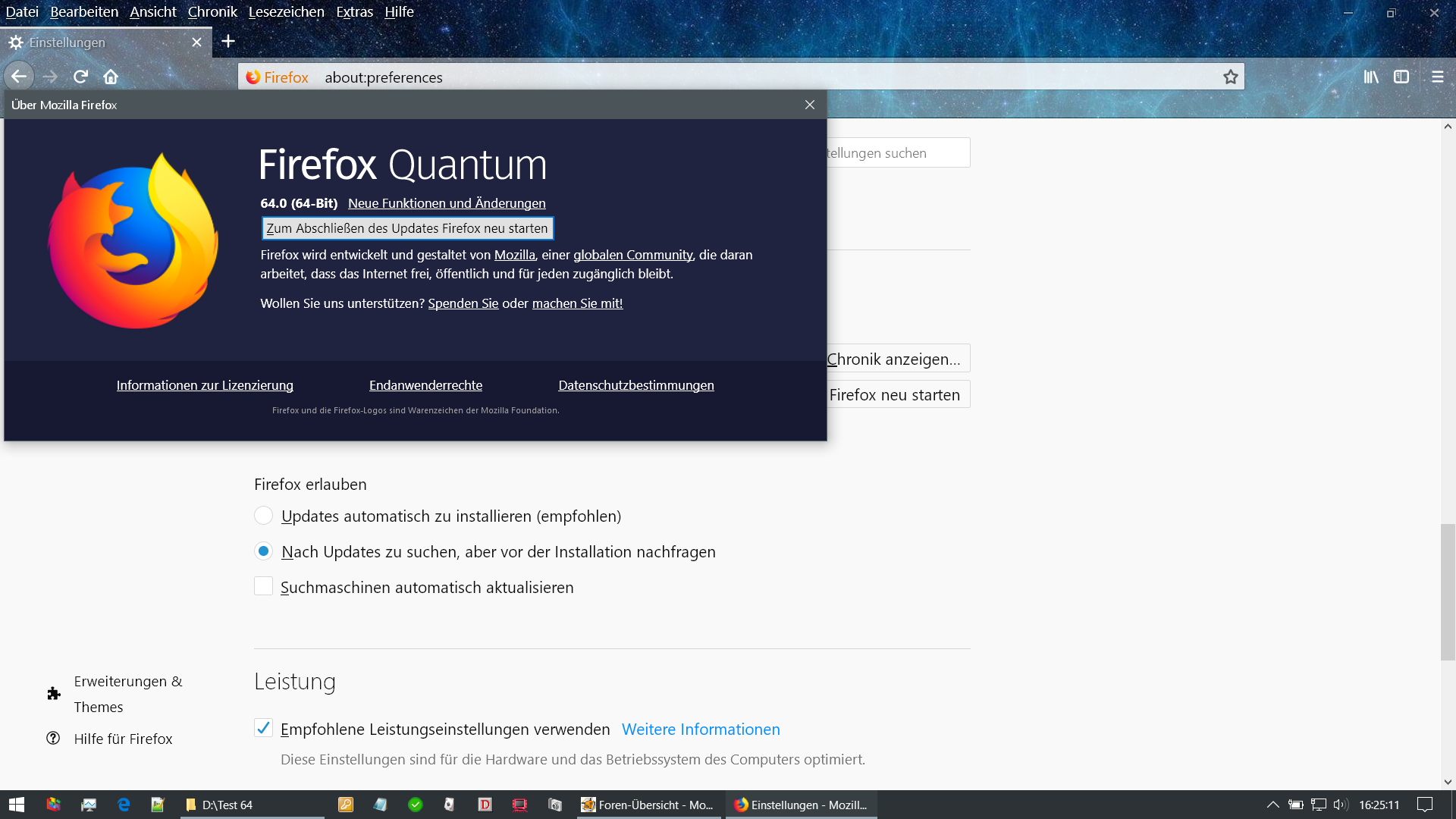Viewport: 1456px width, 819px height.
Task: Open a new tab with plus icon
Action: point(228,42)
